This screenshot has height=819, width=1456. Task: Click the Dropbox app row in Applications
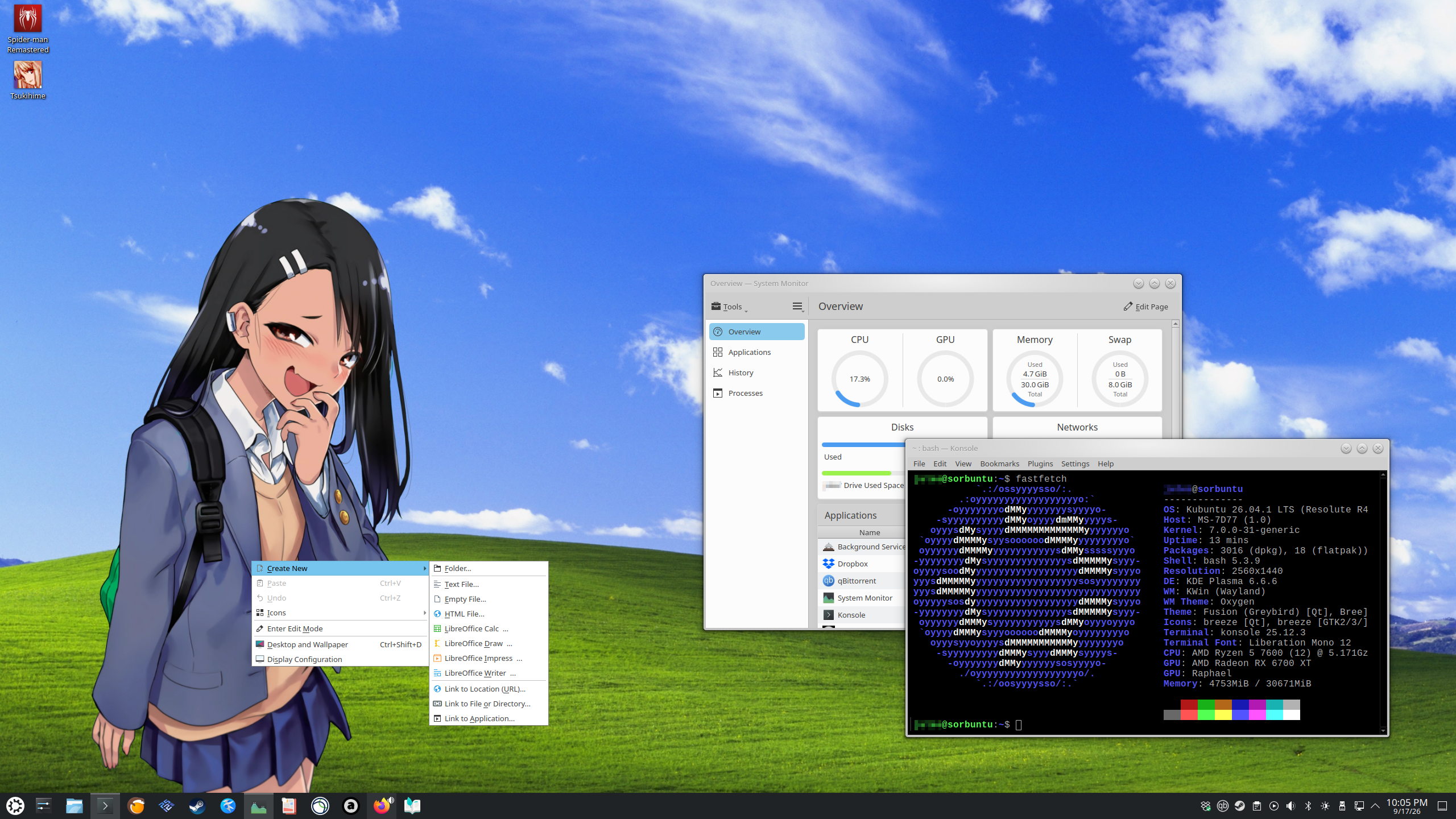(863, 564)
